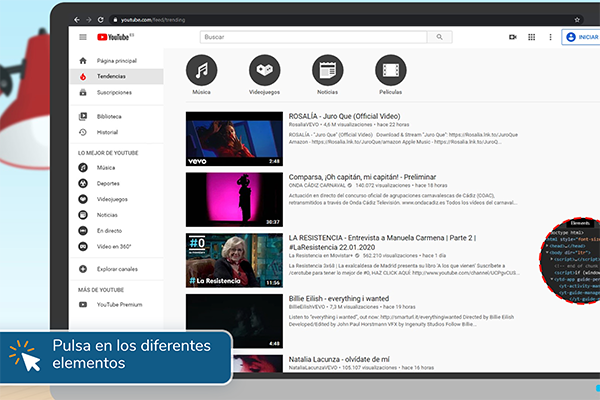Reload the page with refresh icon
The image size is (600, 400).
[100, 20]
